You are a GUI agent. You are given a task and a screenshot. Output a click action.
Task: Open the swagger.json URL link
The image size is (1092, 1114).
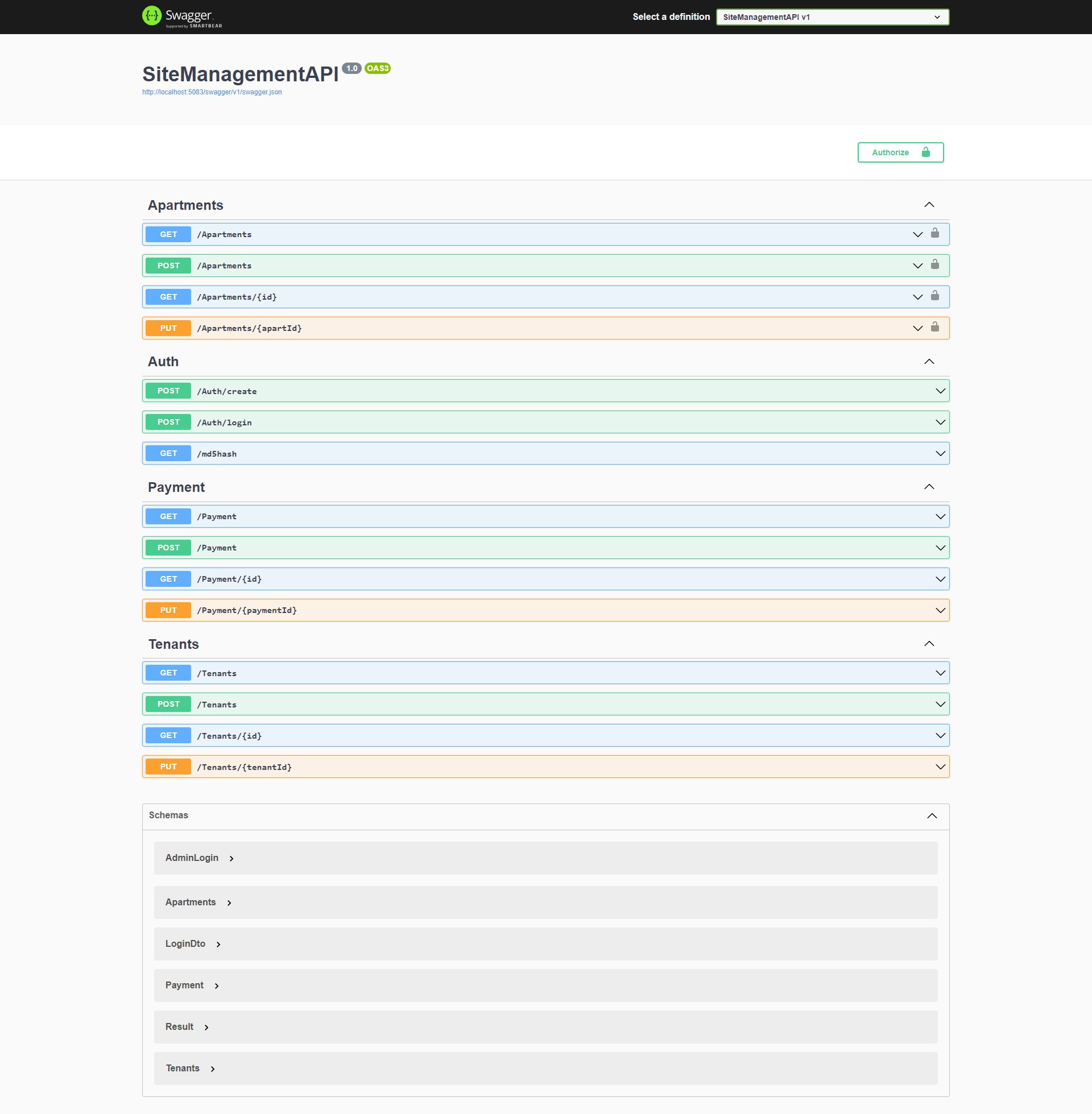[212, 92]
